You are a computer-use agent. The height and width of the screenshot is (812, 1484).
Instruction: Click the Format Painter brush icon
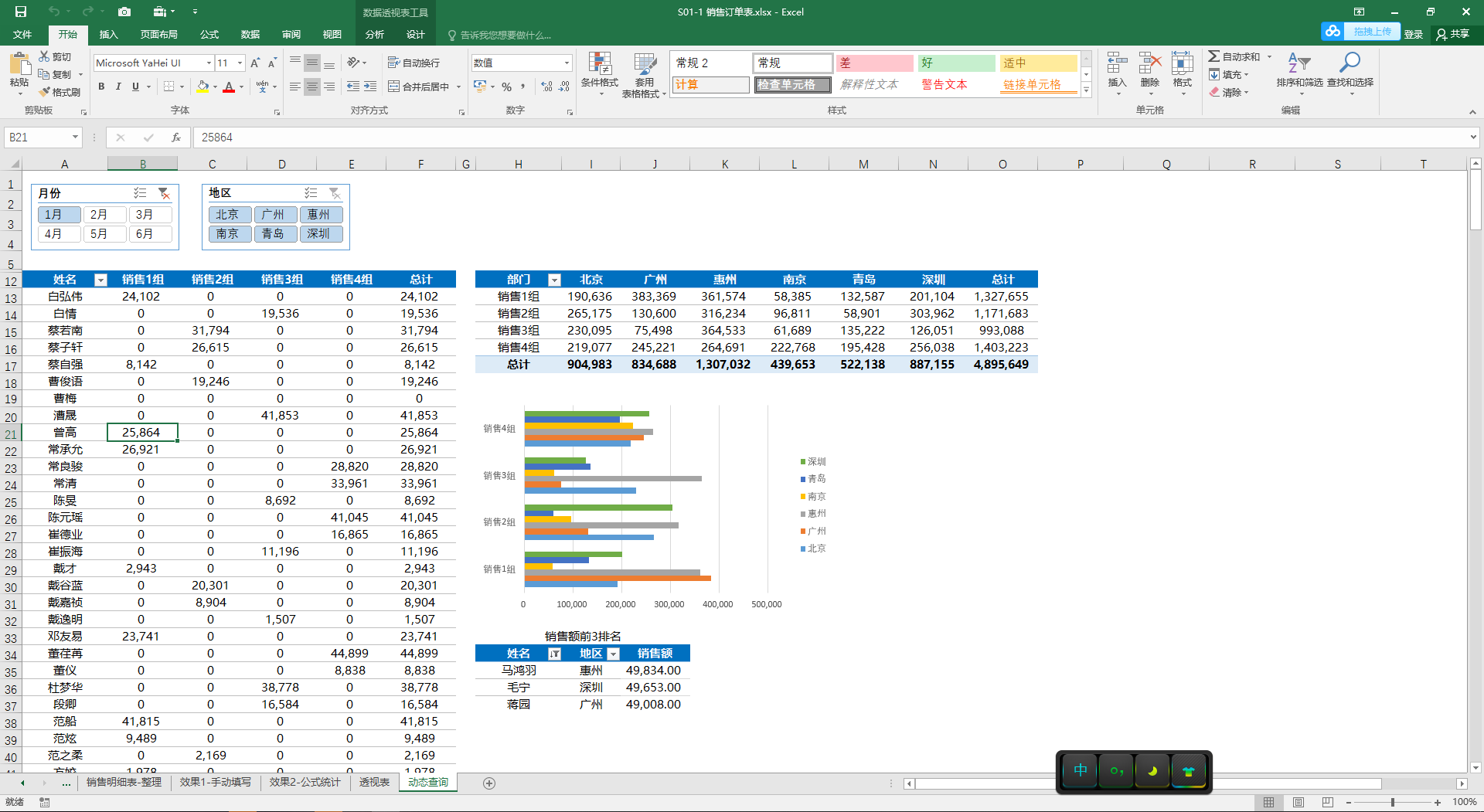[46, 92]
